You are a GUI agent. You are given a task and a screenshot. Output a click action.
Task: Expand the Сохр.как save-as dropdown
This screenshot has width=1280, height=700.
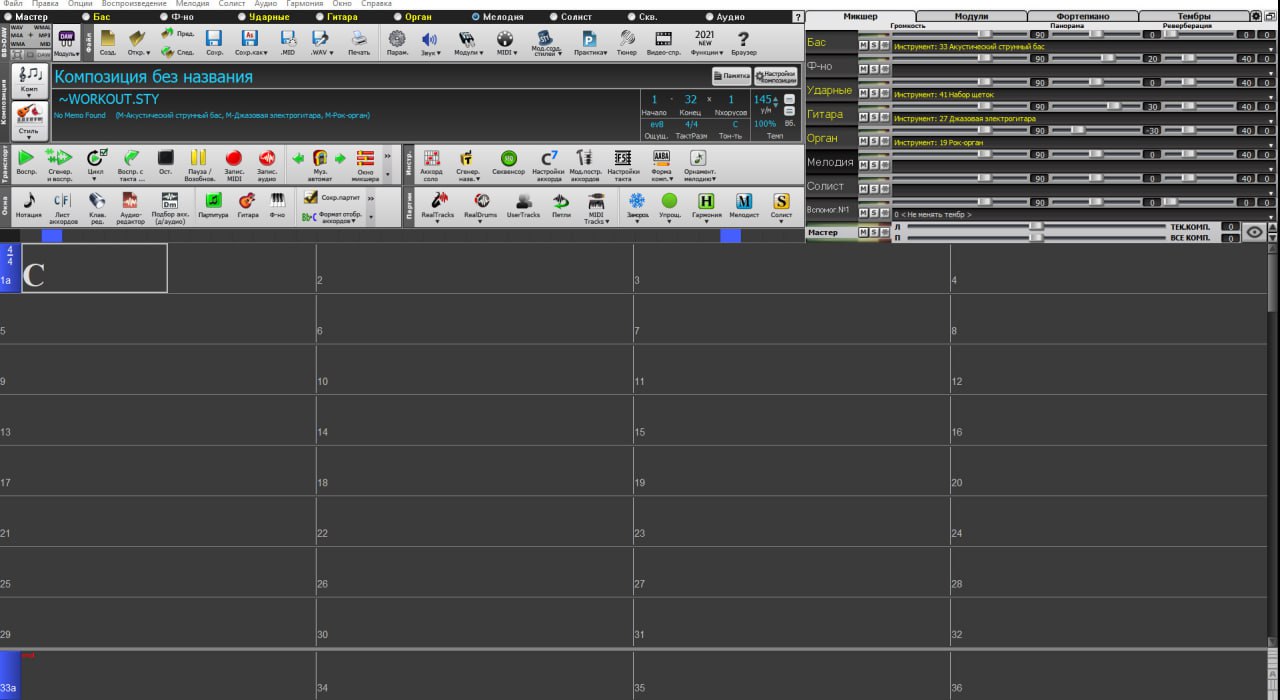coord(251,42)
